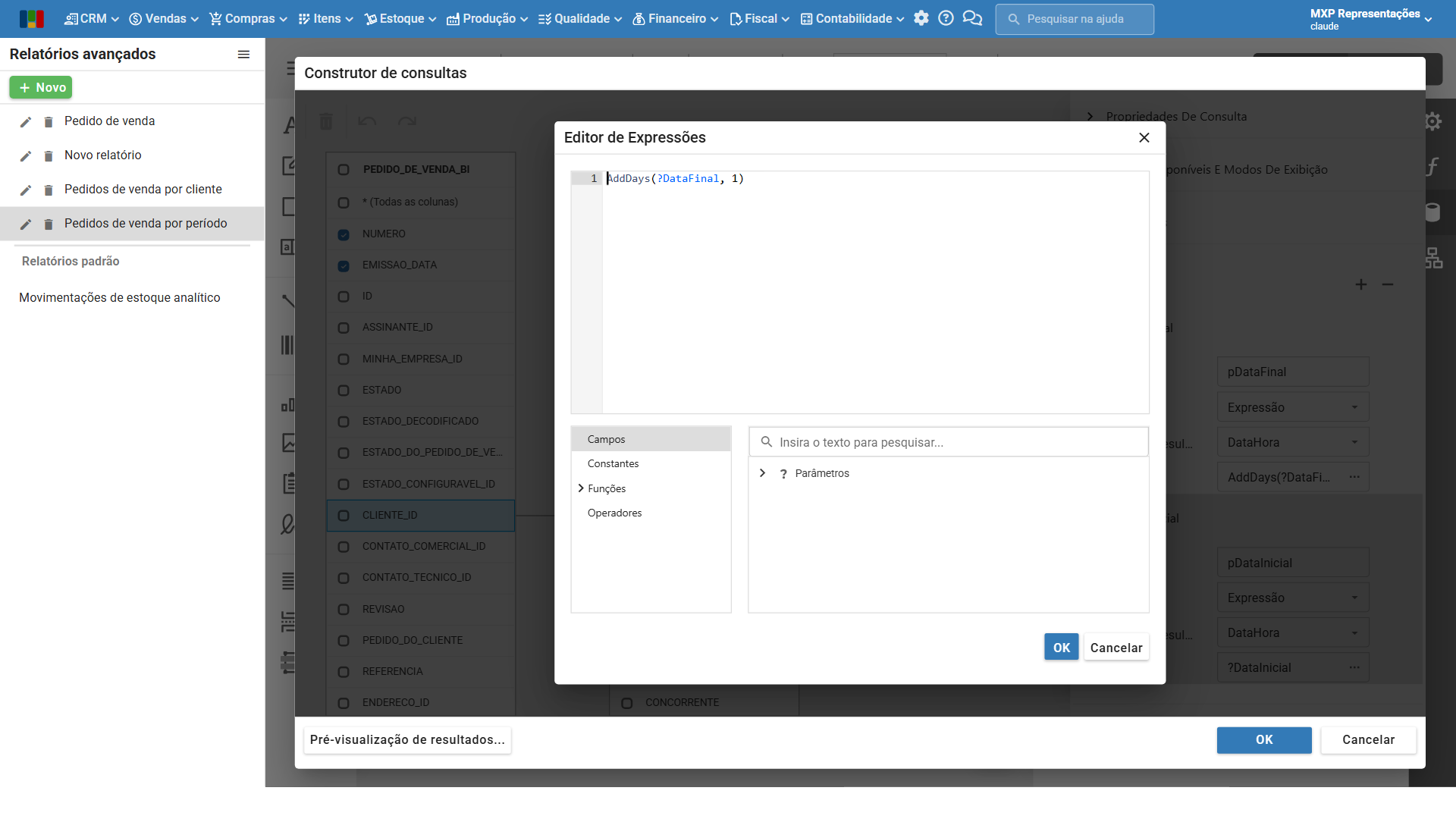Delete Pedidos de venda por período
Viewport: 1456px width, 819px height.
click(49, 224)
